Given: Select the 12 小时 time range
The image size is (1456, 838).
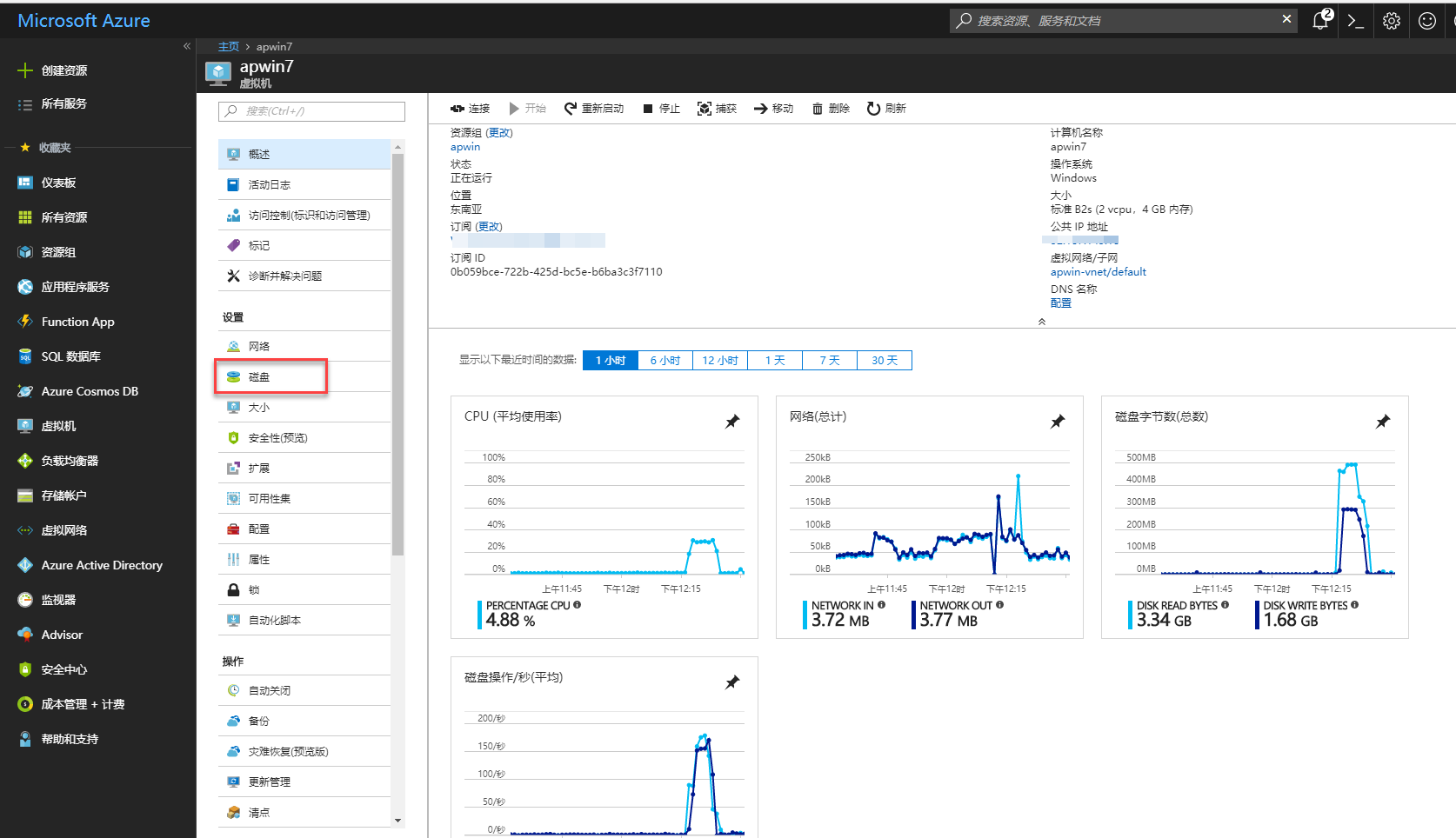Looking at the screenshot, I should (x=720, y=361).
